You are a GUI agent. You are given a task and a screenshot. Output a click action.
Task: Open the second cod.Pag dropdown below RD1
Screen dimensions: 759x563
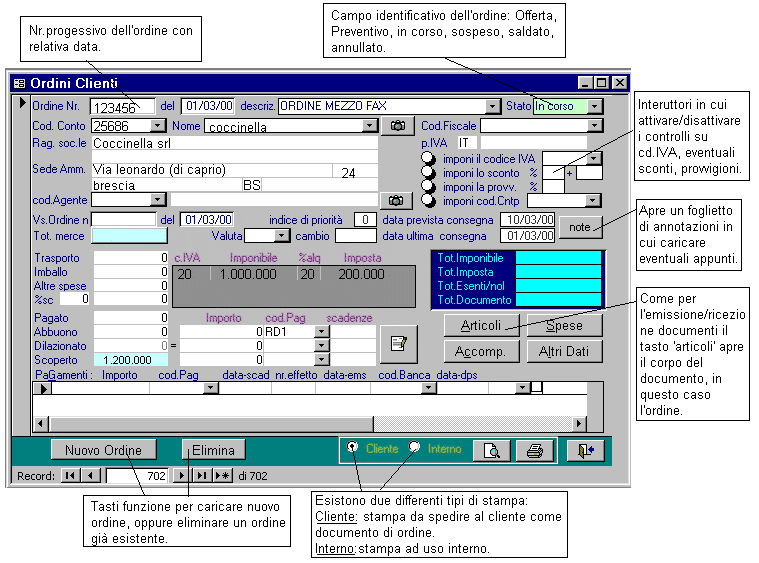pos(321,346)
